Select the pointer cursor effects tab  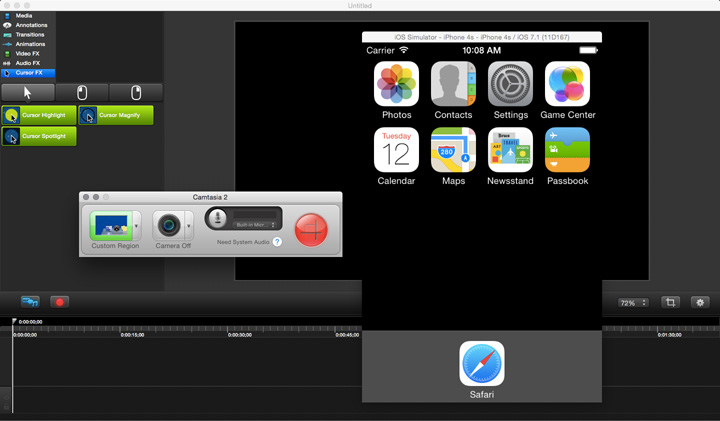click(x=28, y=93)
